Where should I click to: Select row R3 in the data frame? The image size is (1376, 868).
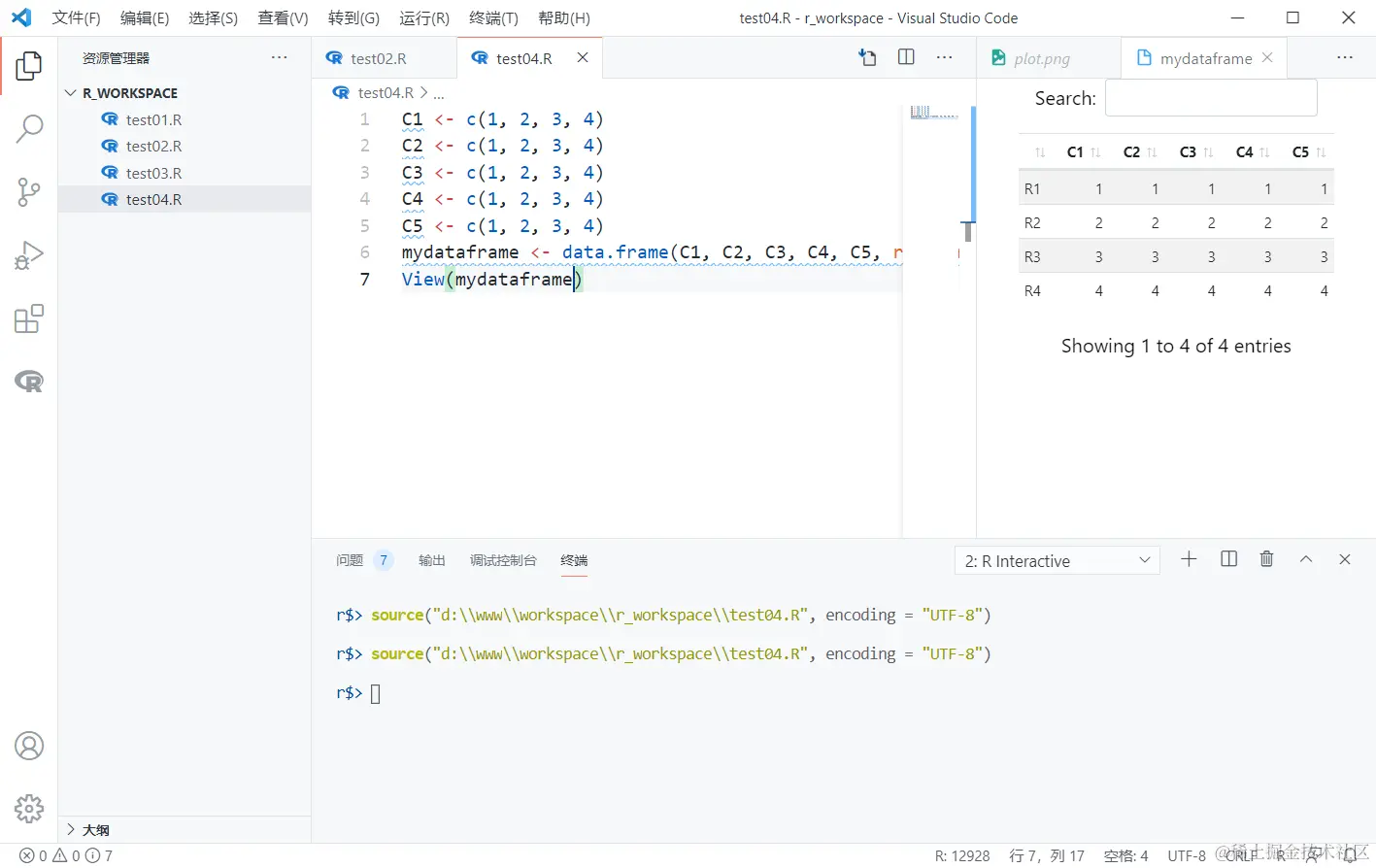(1176, 256)
